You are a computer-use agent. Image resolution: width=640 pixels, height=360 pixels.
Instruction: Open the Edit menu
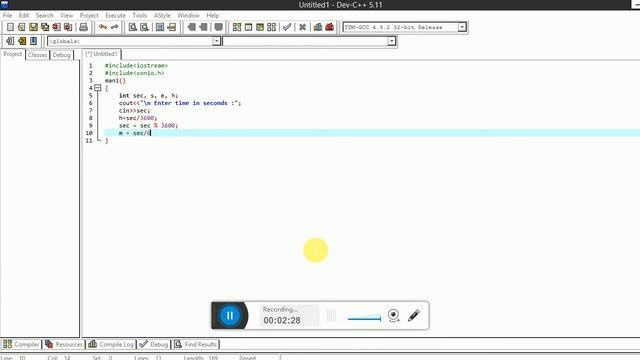24,16
